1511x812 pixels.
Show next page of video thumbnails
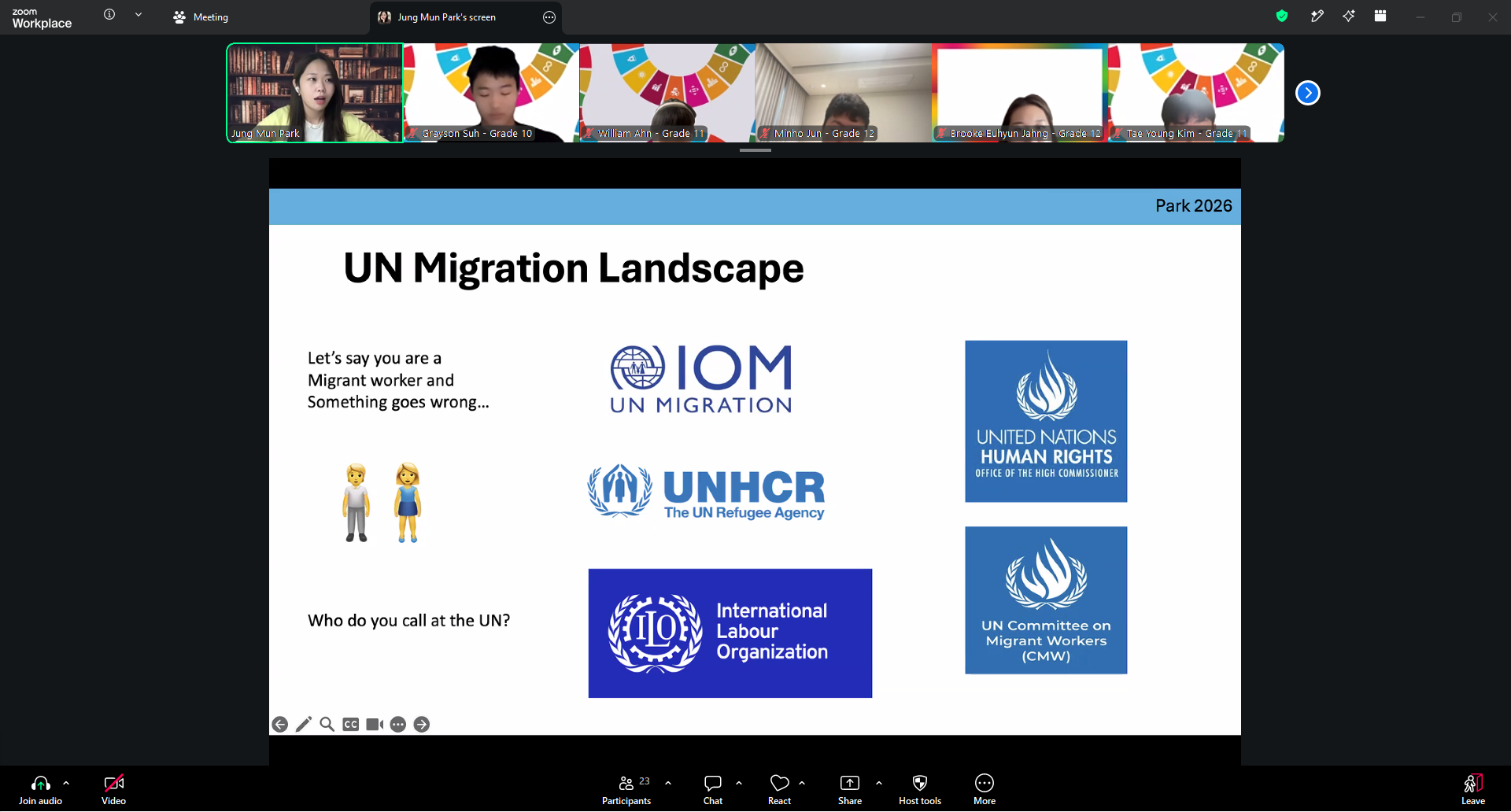[x=1308, y=93]
